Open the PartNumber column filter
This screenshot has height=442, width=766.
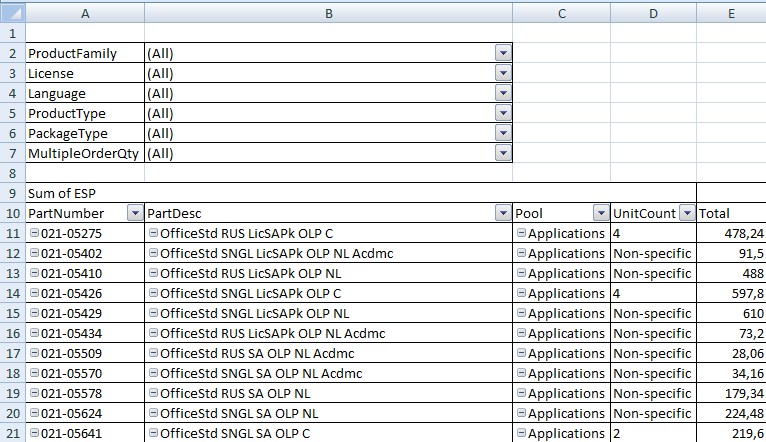[x=135, y=213]
